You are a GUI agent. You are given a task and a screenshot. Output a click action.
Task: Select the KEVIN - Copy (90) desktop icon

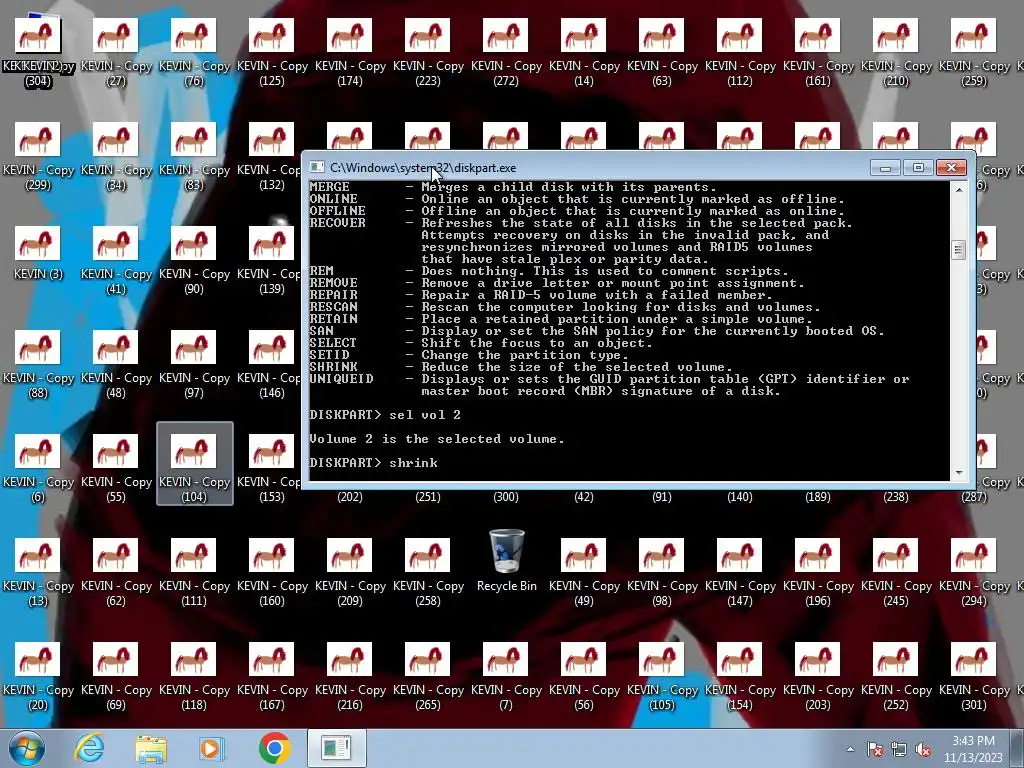(x=194, y=260)
